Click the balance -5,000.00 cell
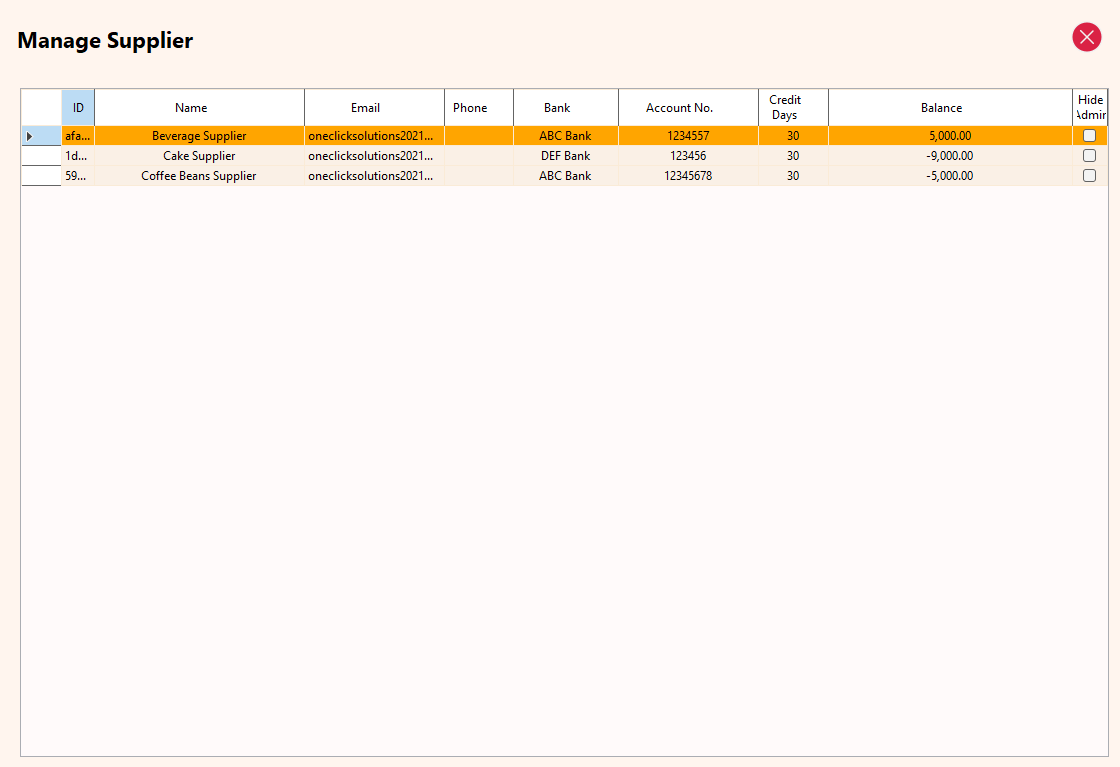The height and width of the screenshot is (767, 1120). pyautogui.click(x=951, y=176)
